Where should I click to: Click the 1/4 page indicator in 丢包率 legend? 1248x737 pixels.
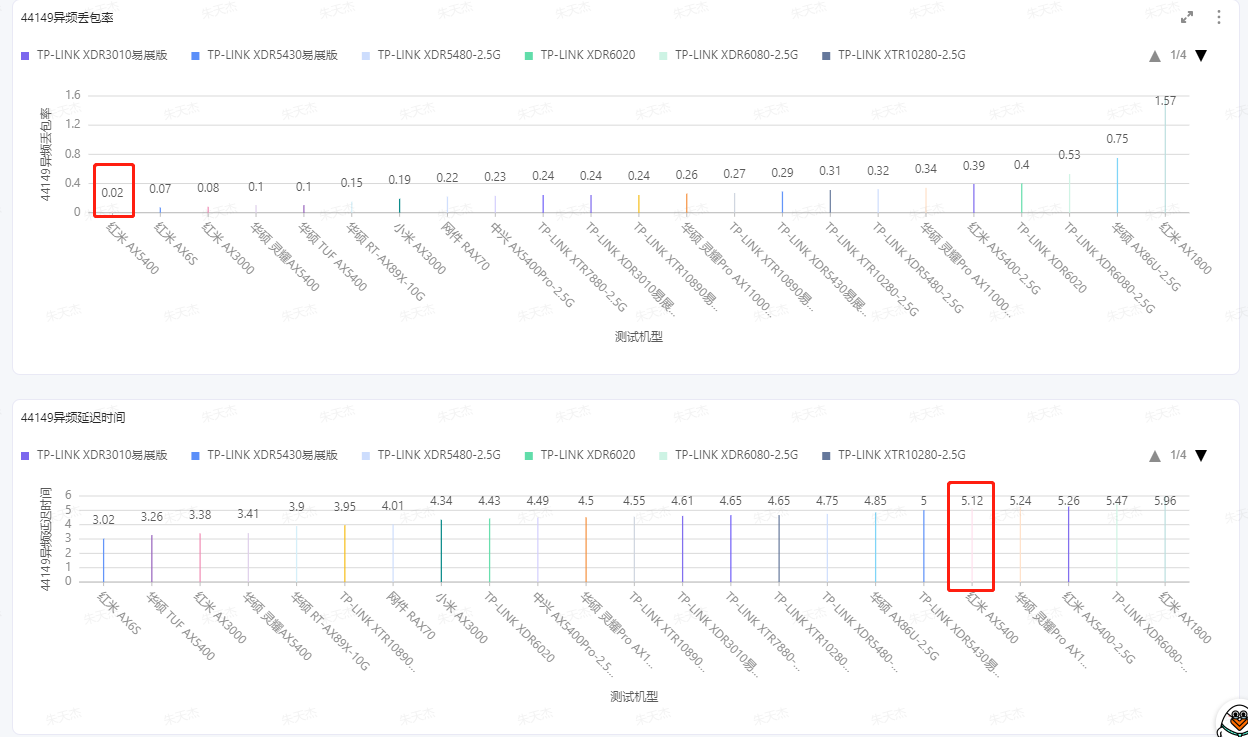(1178, 55)
